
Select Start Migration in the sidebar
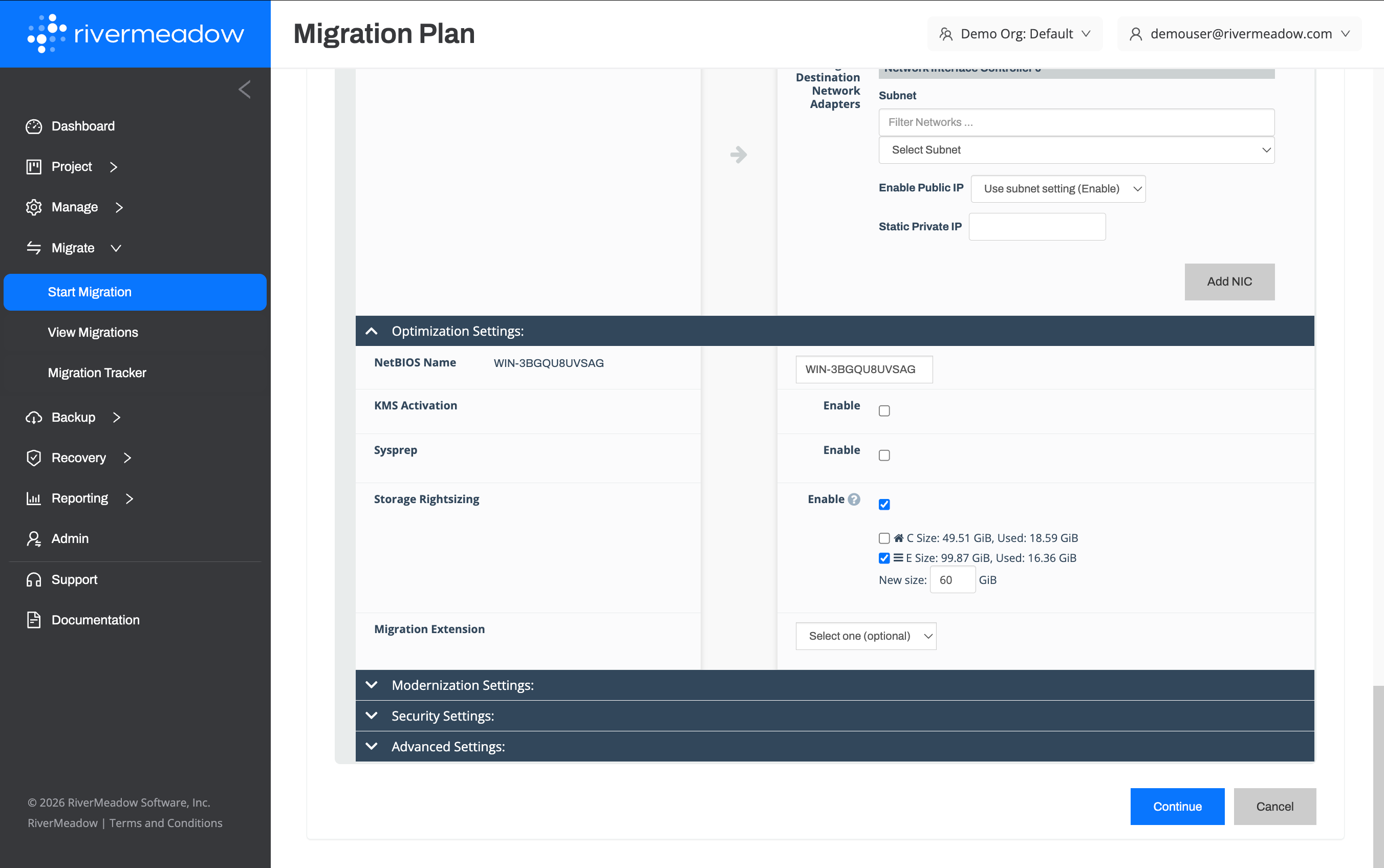click(x=90, y=292)
